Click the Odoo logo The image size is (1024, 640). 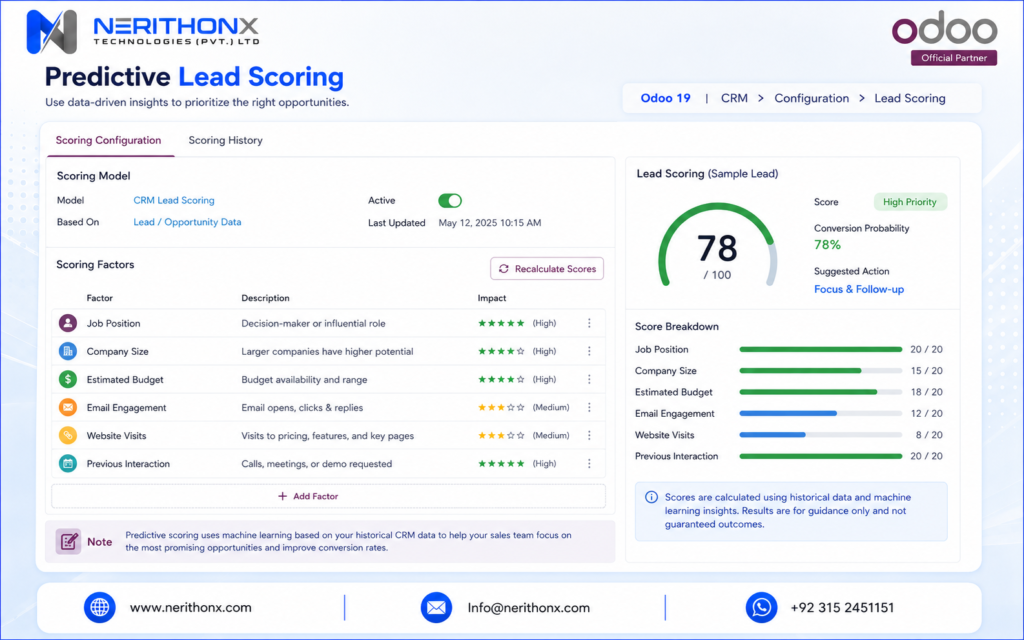[944, 29]
